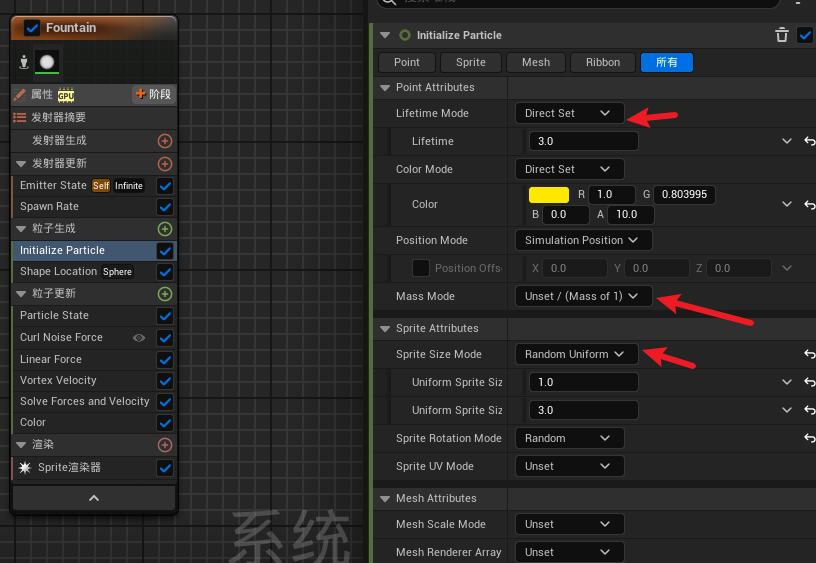Toggle the Initialize Particle header enable checkbox
Image resolution: width=816 pixels, height=563 pixels.
(805, 35)
